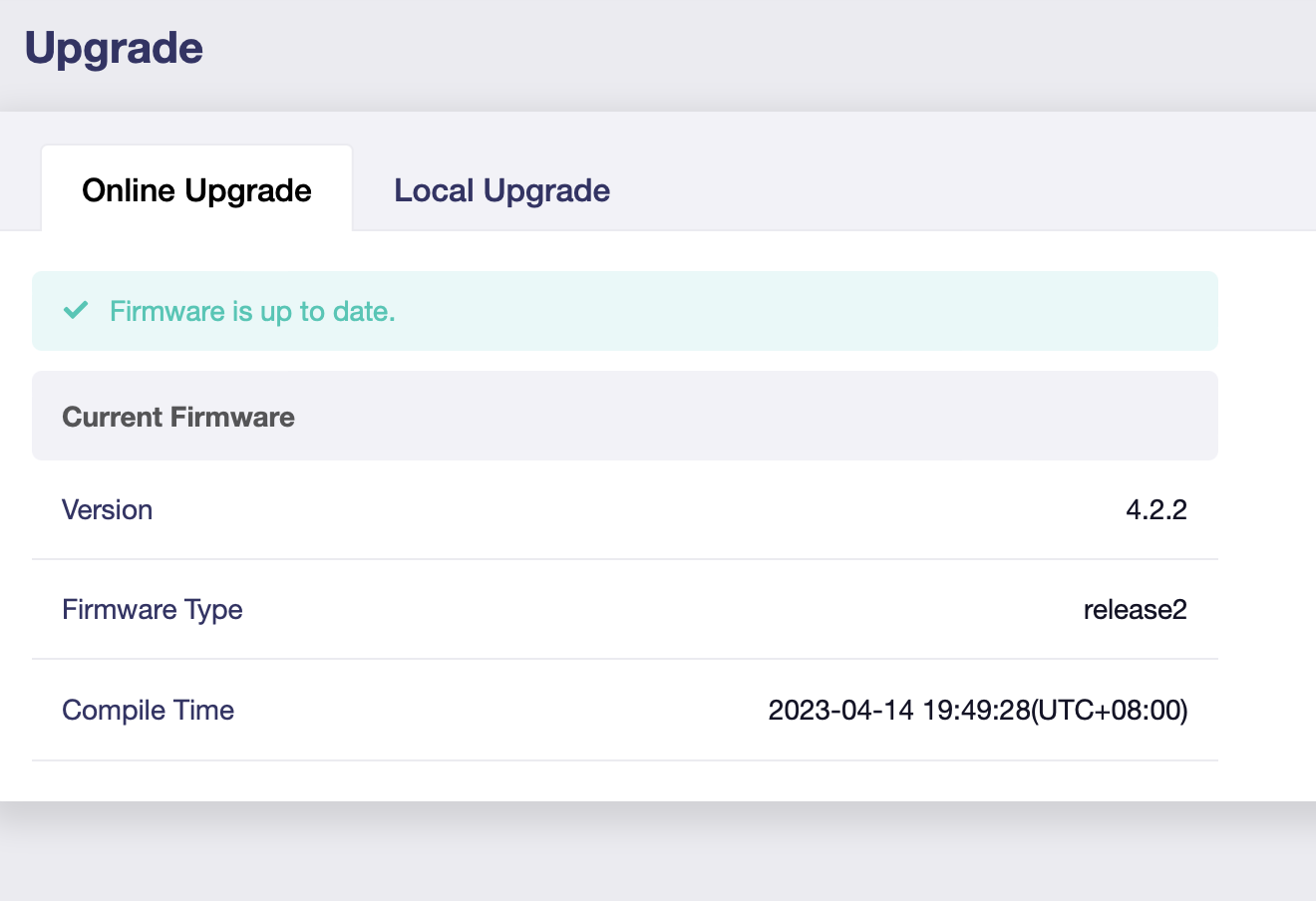Click empty middle of the Version row
Image resolution: width=1316 pixels, height=901 pixels.
(638, 510)
